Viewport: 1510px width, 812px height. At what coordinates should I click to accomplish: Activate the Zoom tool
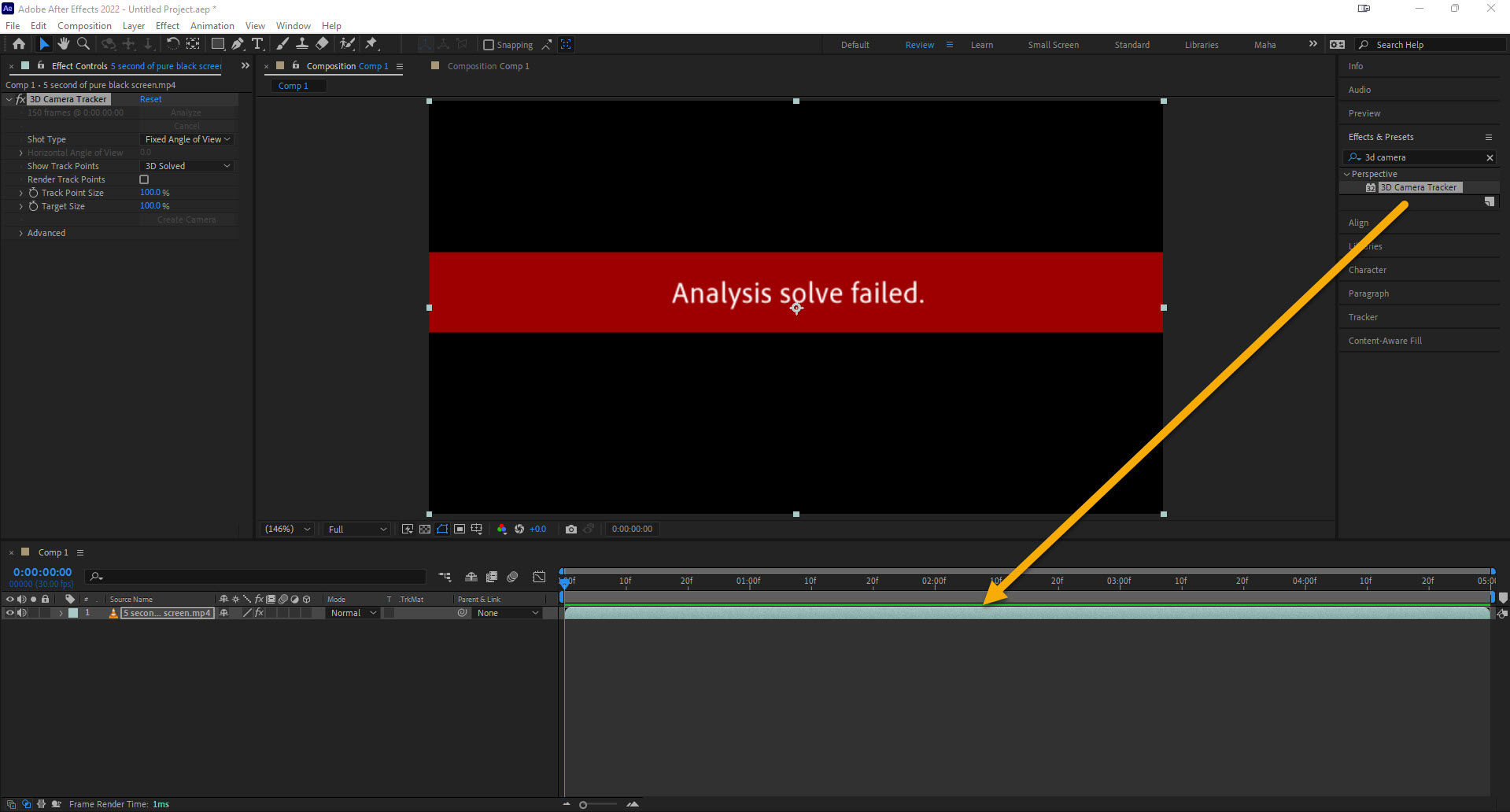[x=83, y=44]
